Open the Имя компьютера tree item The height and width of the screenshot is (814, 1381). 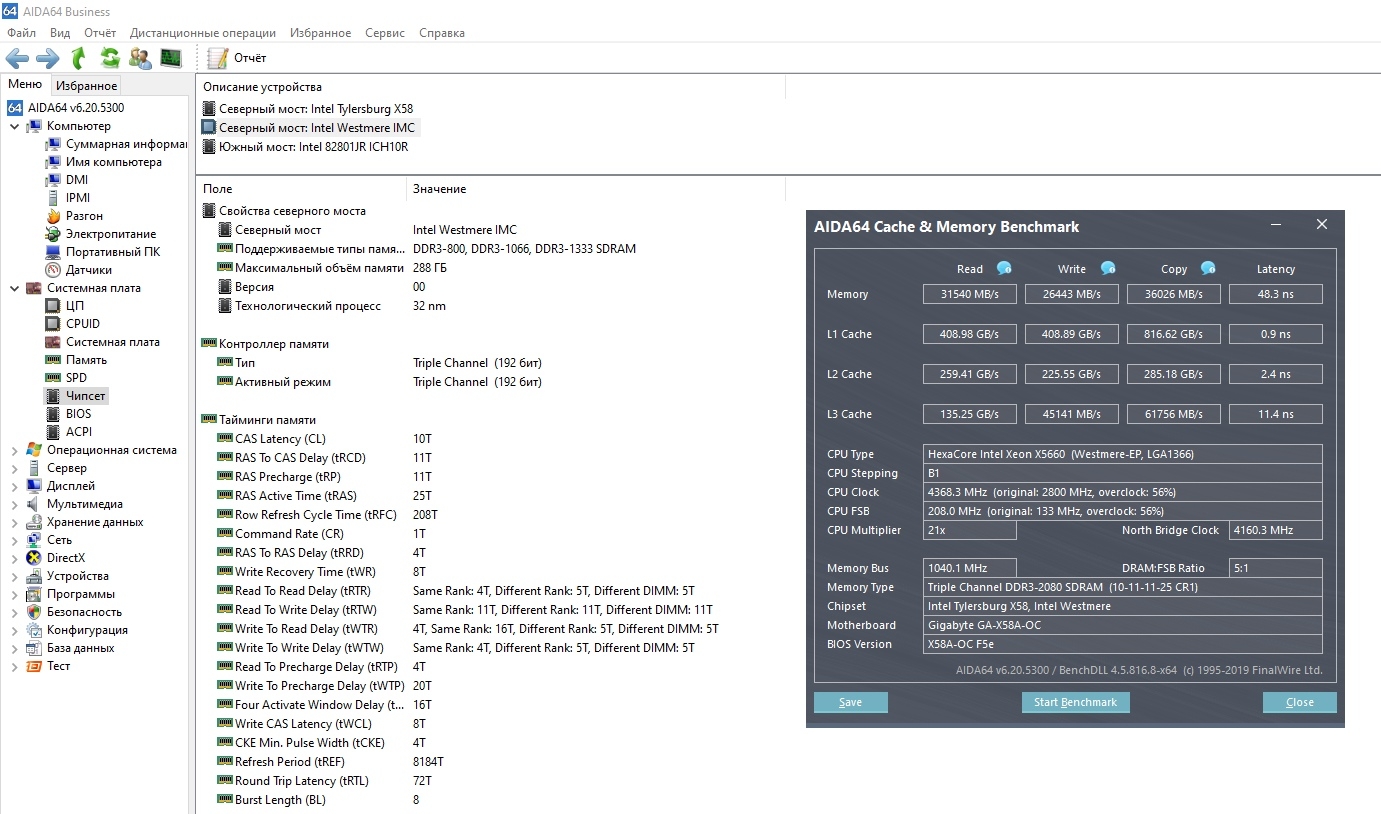click(x=103, y=162)
